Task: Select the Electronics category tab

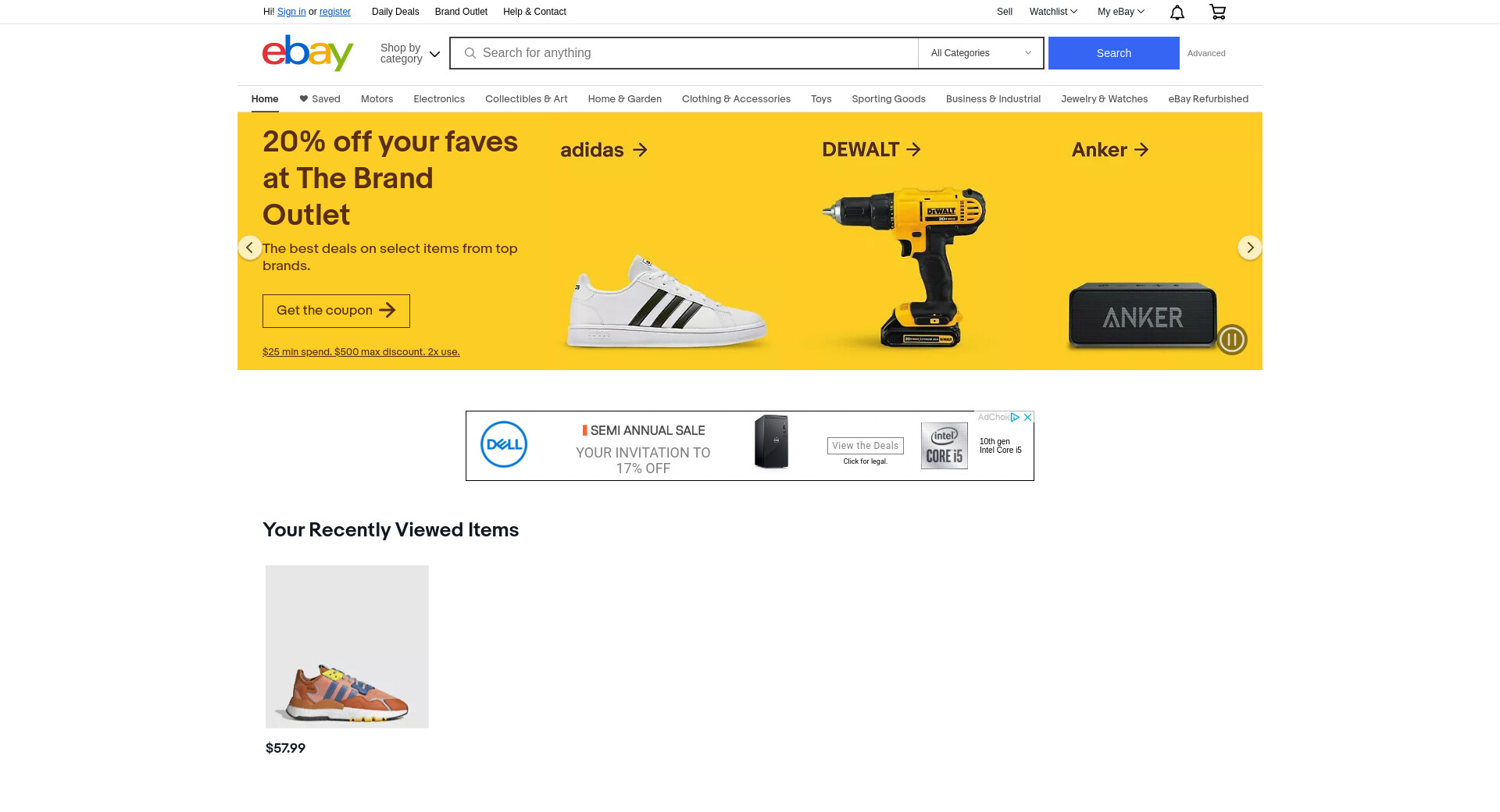Action: 439,99
